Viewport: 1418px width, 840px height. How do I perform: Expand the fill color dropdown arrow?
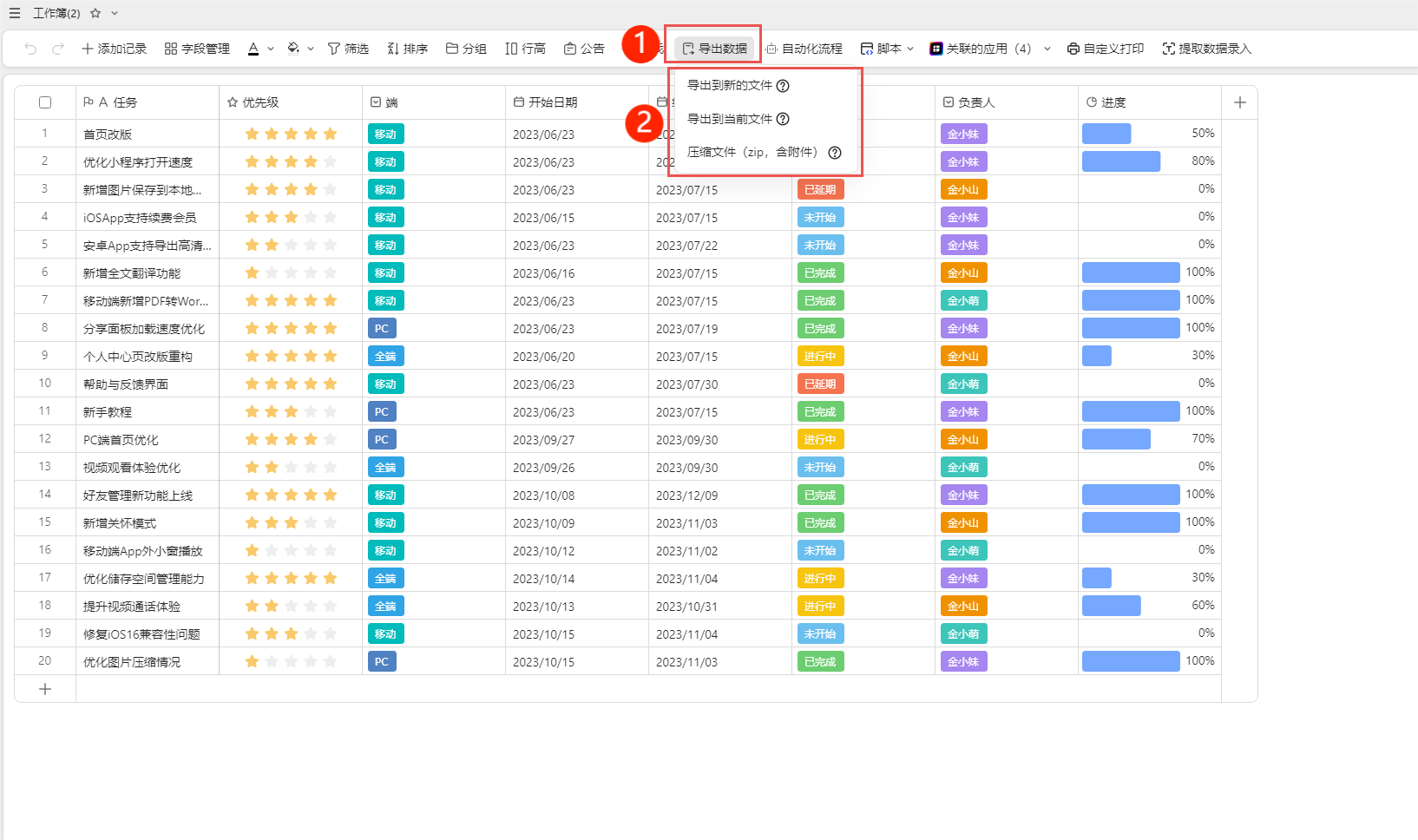tap(311, 49)
